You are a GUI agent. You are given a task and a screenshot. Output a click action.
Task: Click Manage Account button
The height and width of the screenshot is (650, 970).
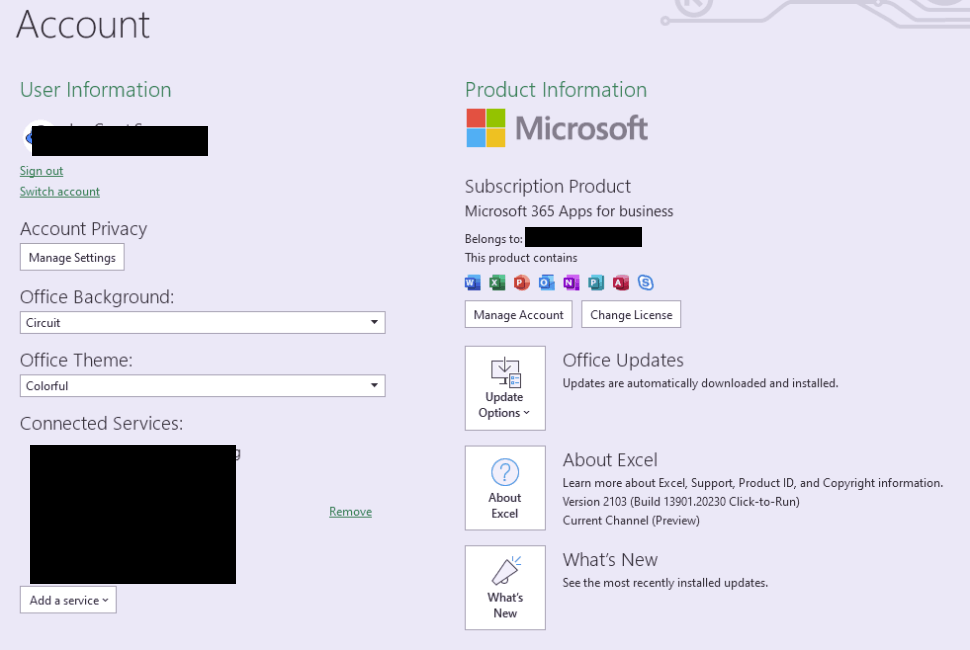coord(518,314)
